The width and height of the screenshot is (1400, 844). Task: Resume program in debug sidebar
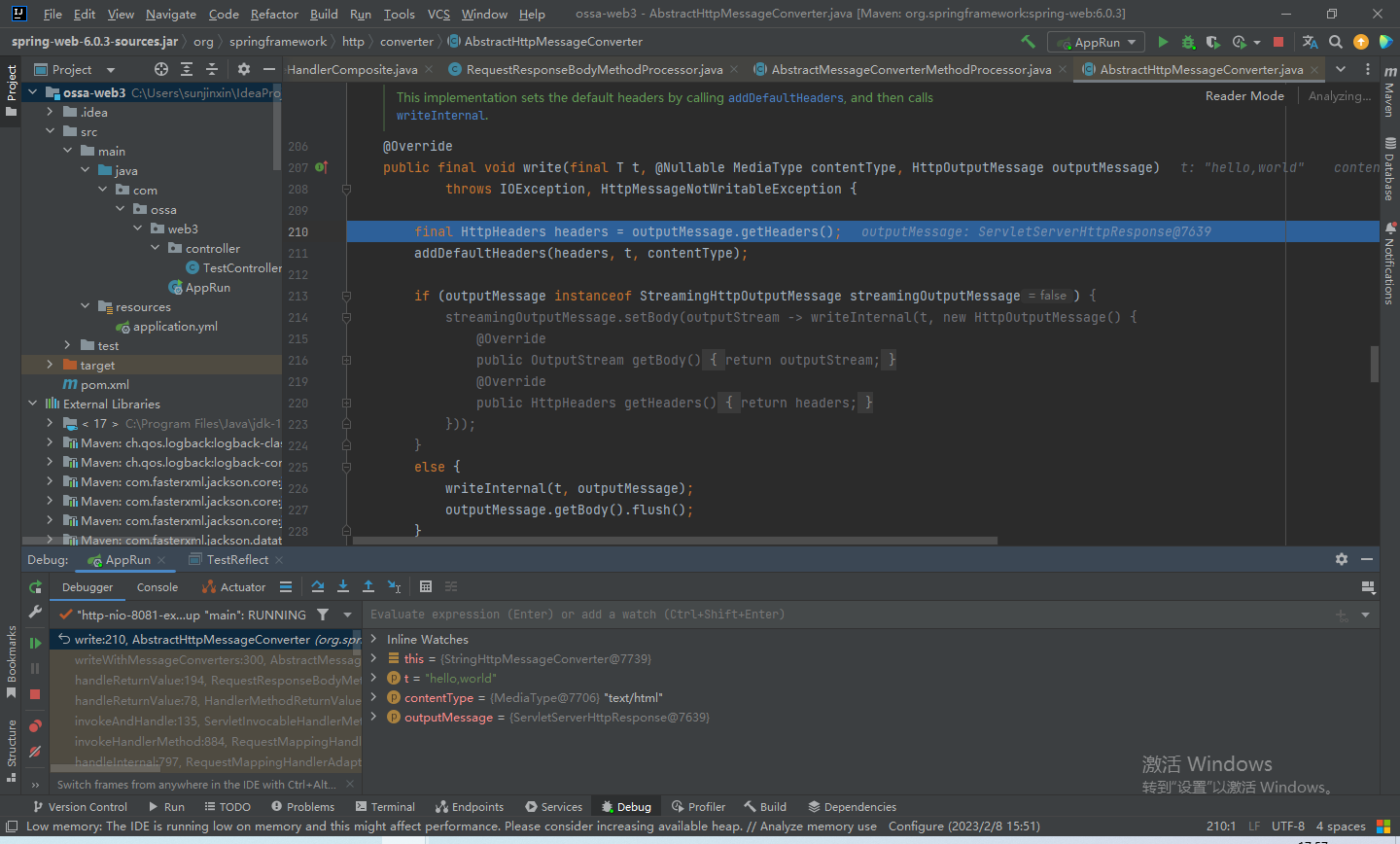click(x=35, y=643)
